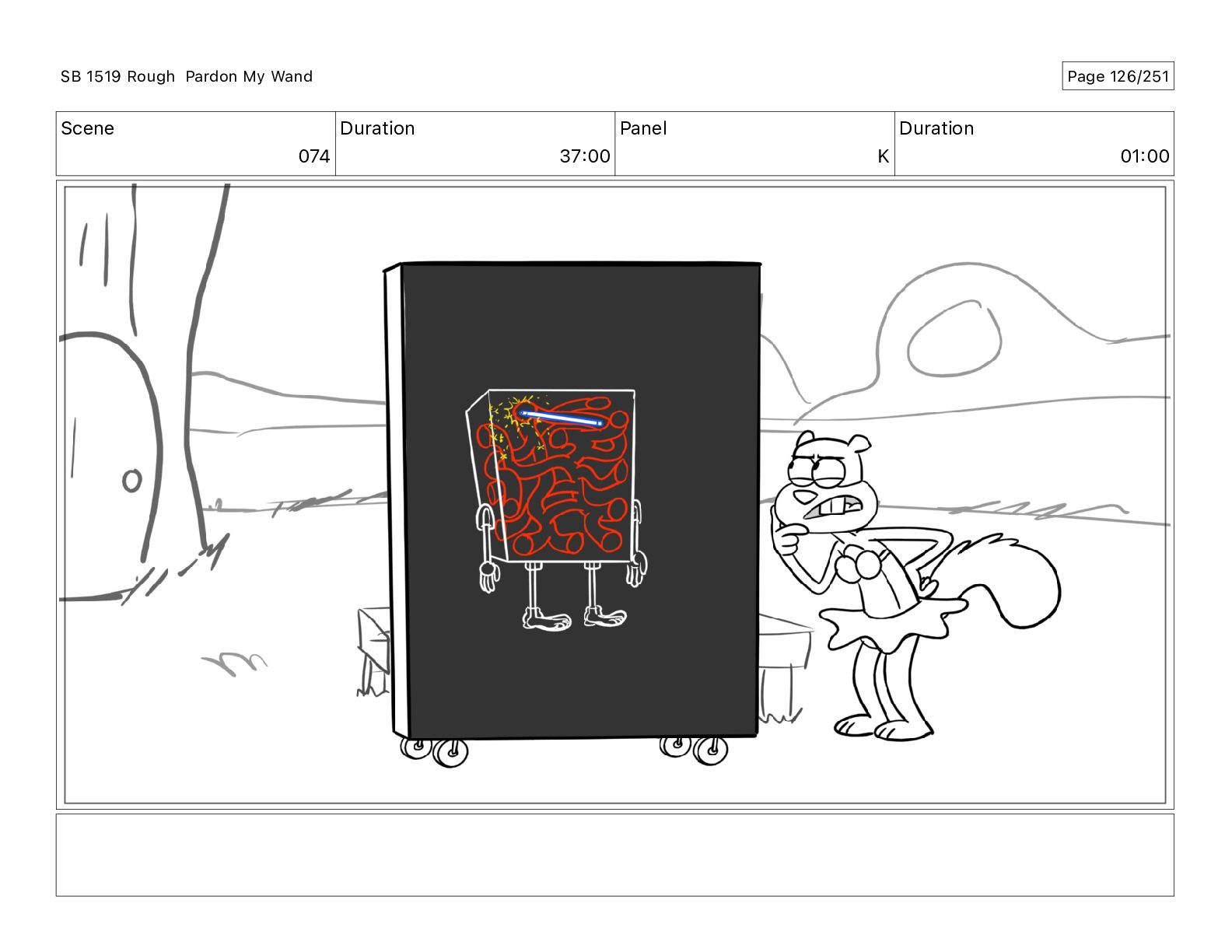Click the empty notes box below the panel
Image resolution: width=1232 pixels, height=952 pixels.
[614, 855]
